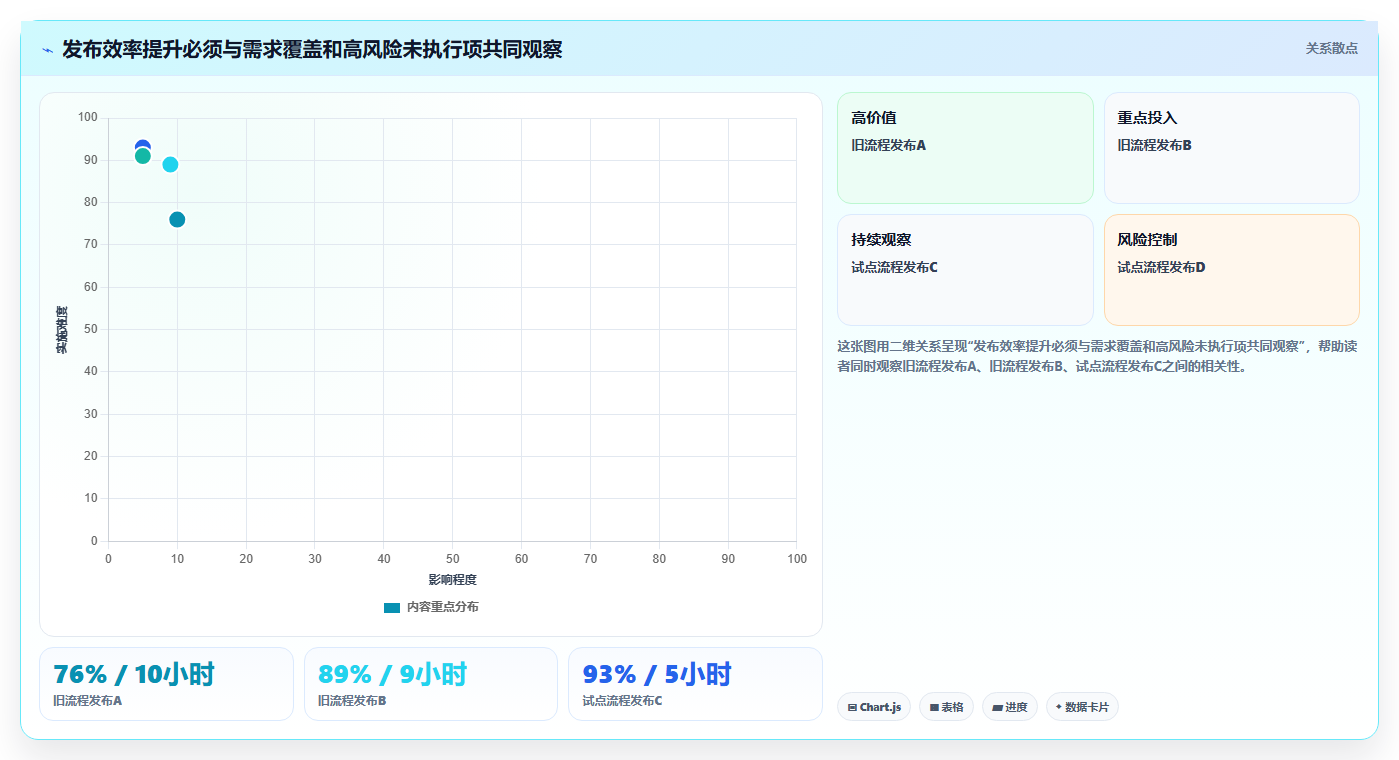Click the 76% / 10小时 stat card
1399x760 pixels.
pyautogui.click(x=166, y=684)
